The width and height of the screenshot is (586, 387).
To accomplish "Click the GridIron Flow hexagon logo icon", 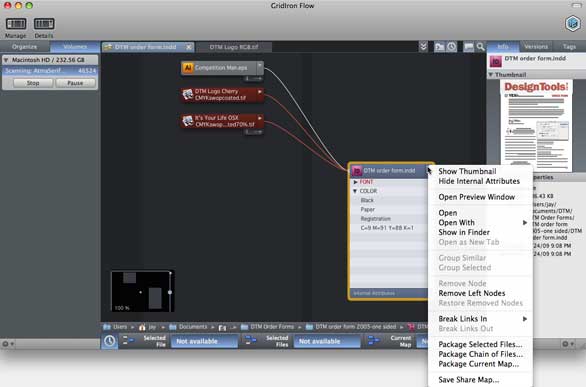I will pyautogui.click(x=572, y=24).
